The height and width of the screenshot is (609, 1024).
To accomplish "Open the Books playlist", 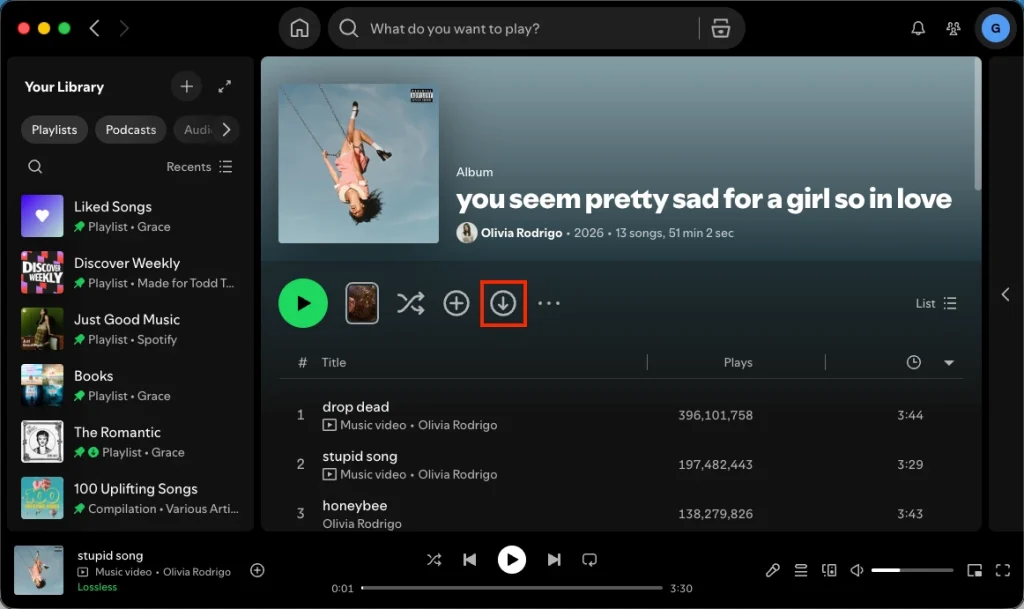I will coord(131,385).
